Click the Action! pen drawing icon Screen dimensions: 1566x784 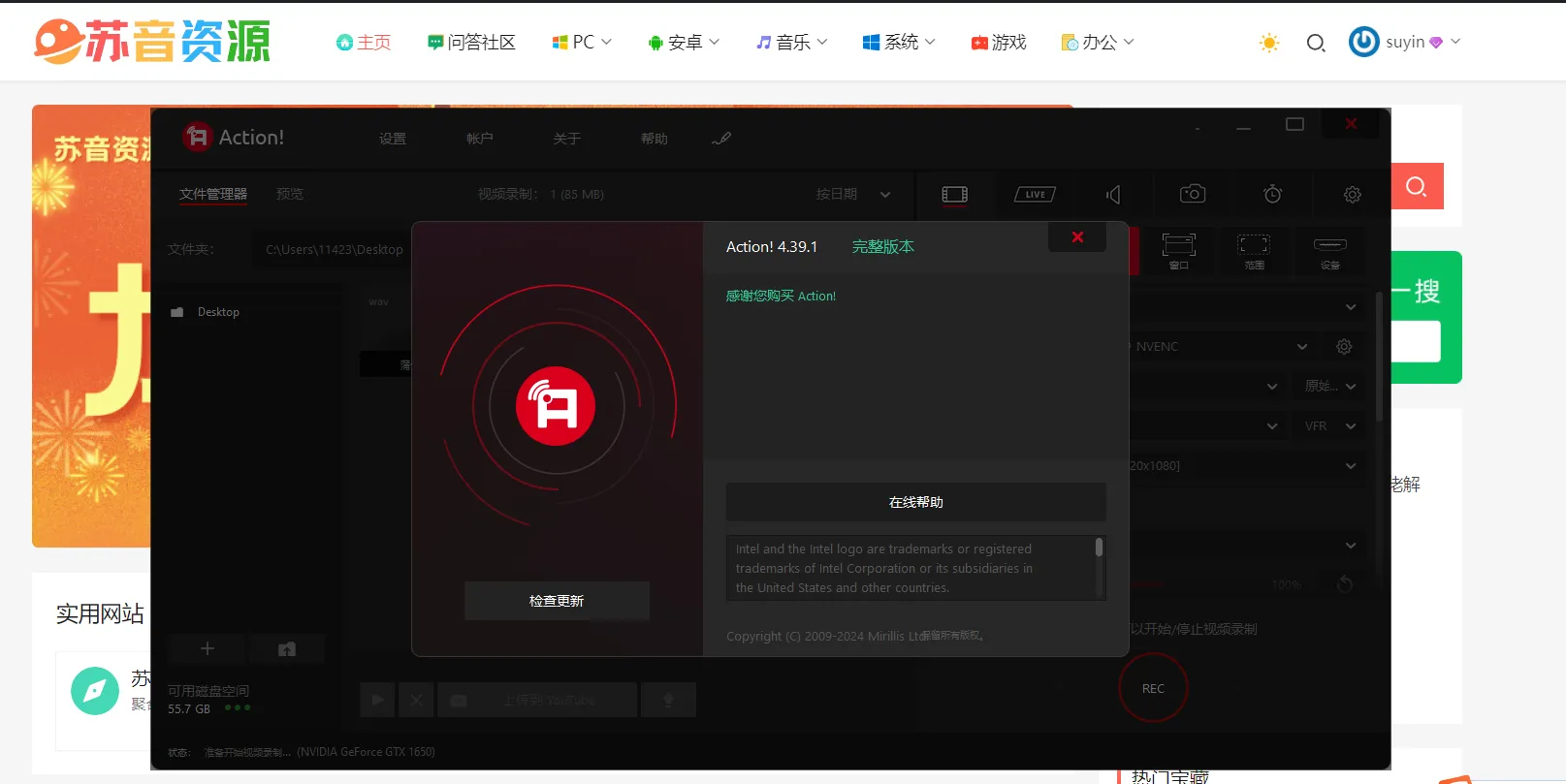[721, 139]
